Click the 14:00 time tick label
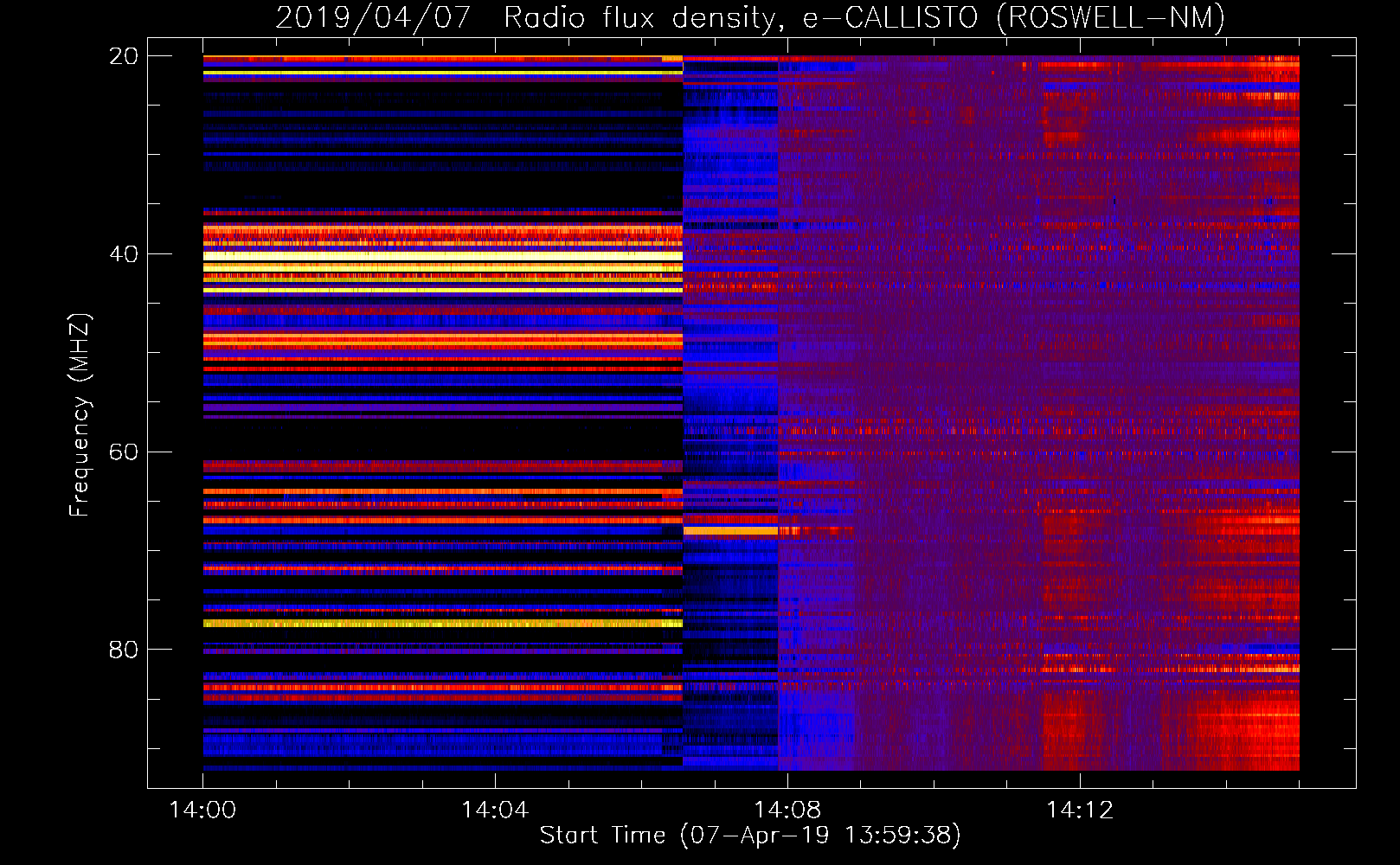The image size is (1400, 865). 202,811
